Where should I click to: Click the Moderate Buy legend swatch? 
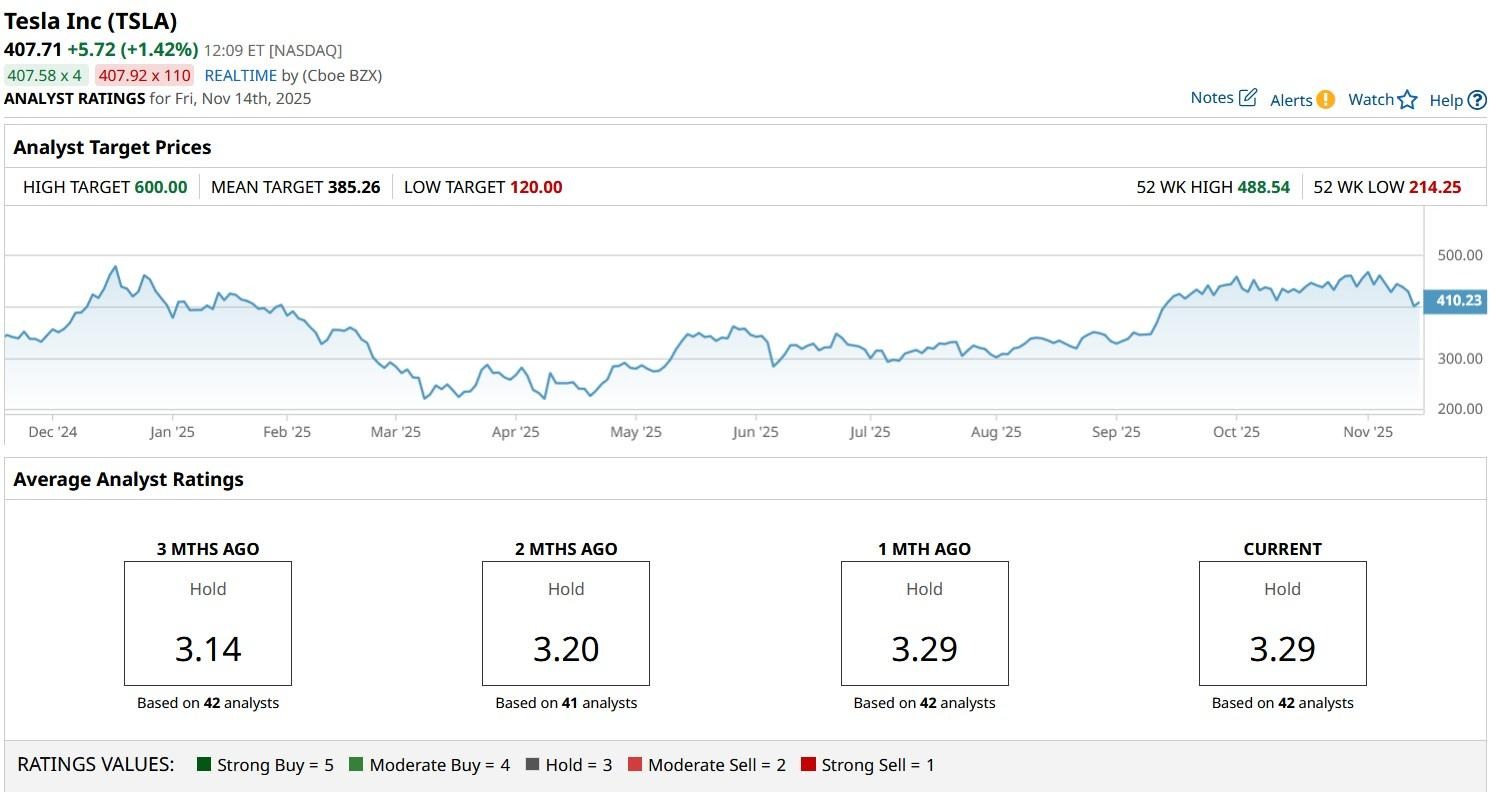coord(356,765)
